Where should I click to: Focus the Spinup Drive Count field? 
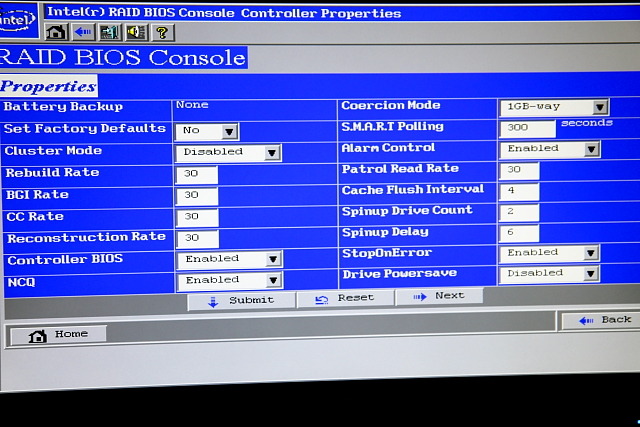[x=520, y=212]
